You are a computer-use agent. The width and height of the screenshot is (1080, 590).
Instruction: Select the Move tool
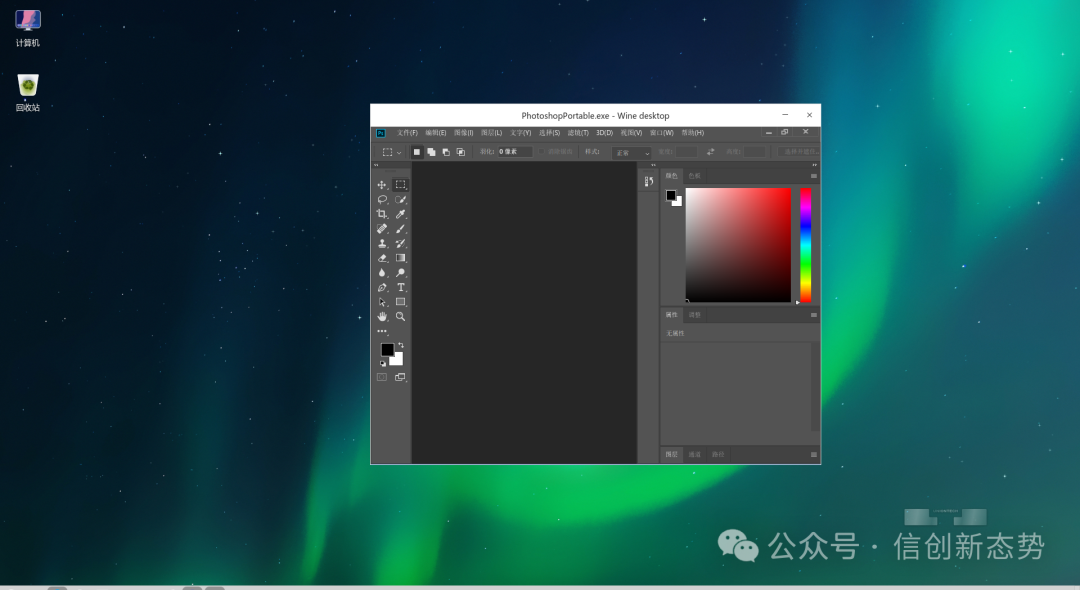point(381,185)
